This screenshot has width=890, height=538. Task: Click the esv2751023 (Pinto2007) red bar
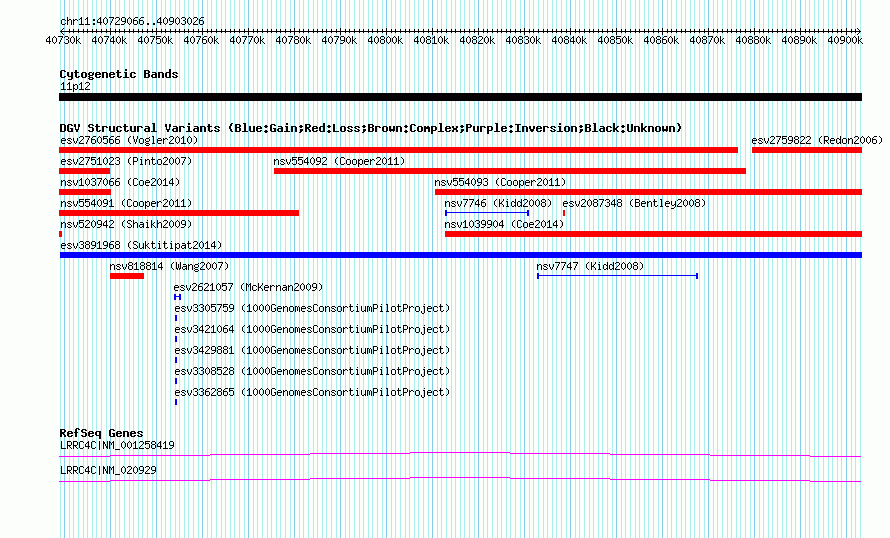tap(85, 171)
